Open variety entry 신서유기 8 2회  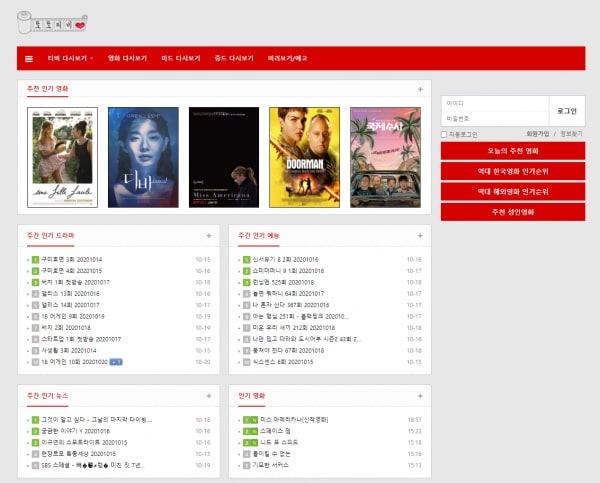tap(285, 259)
